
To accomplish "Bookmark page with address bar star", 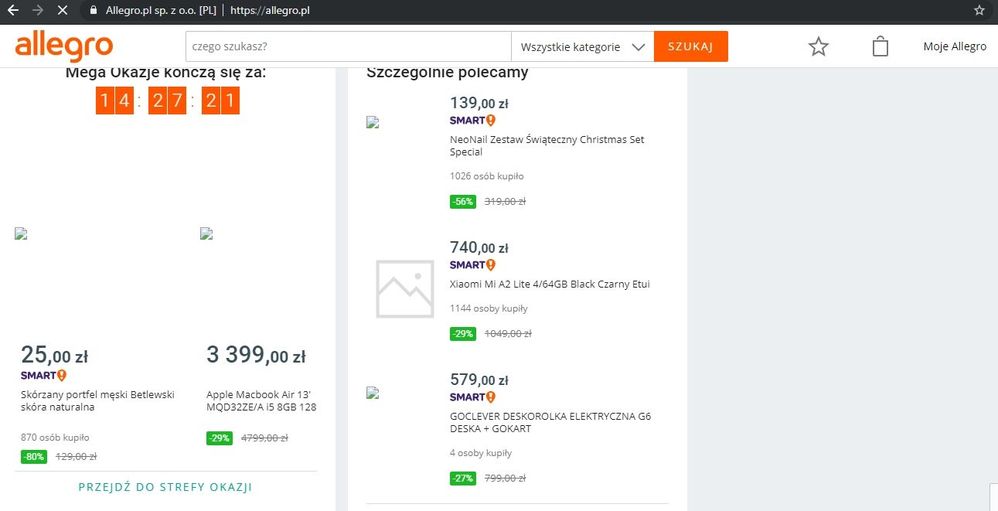I will click(978, 10).
